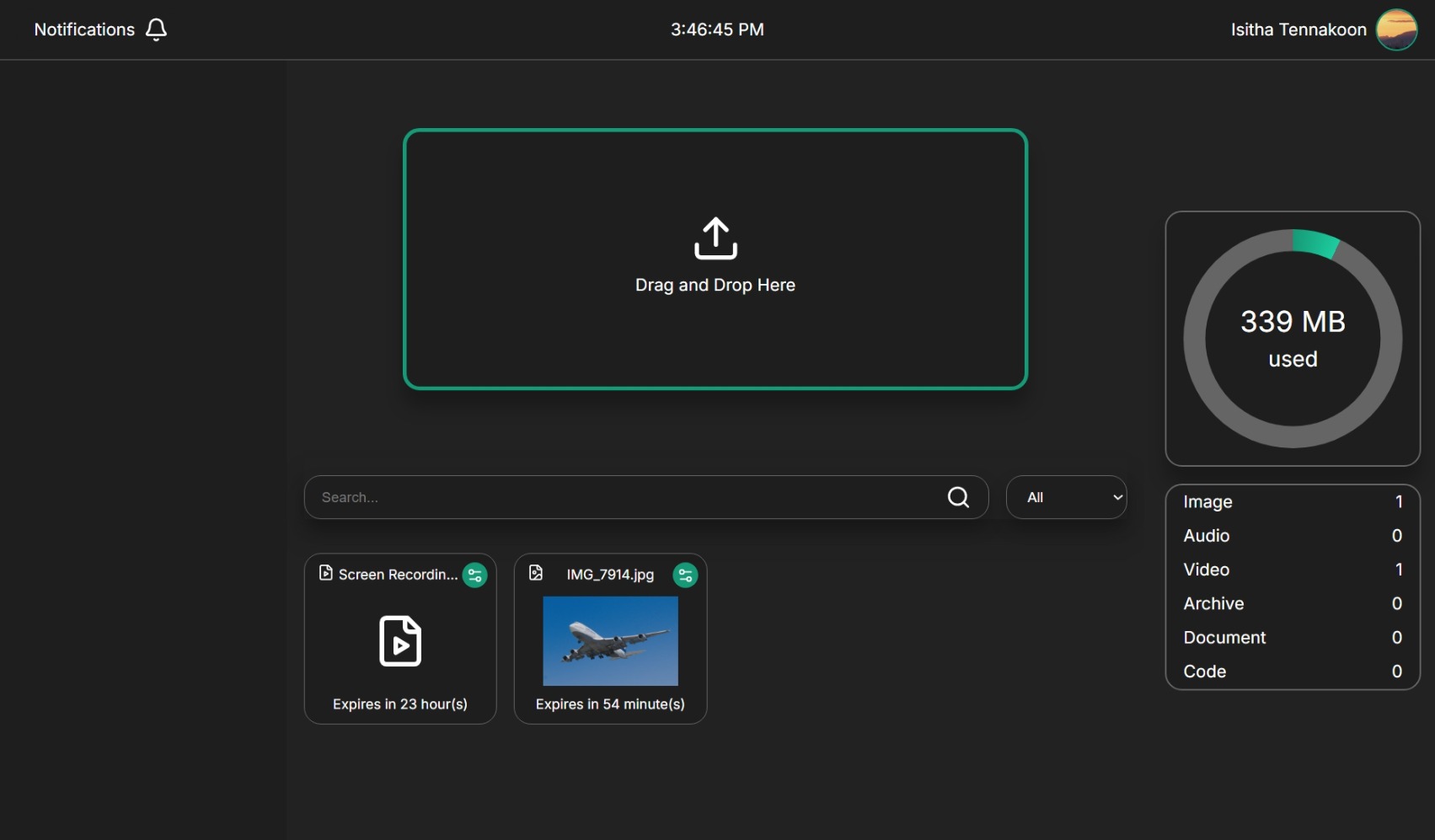Click the magnifying glass search icon
Image resolution: width=1435 pixels, height=840 pixels.
pyautogui.click(x=958, y=497)
